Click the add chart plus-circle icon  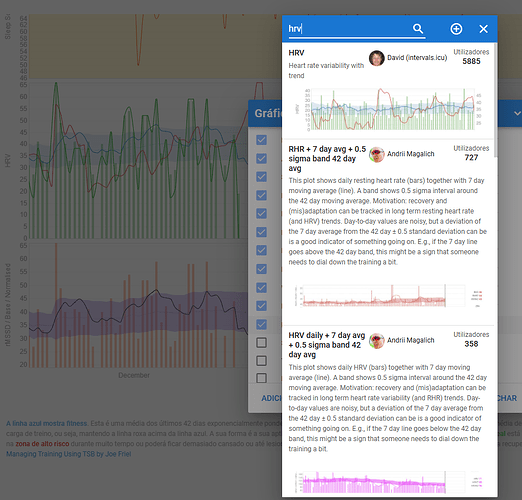456,29
